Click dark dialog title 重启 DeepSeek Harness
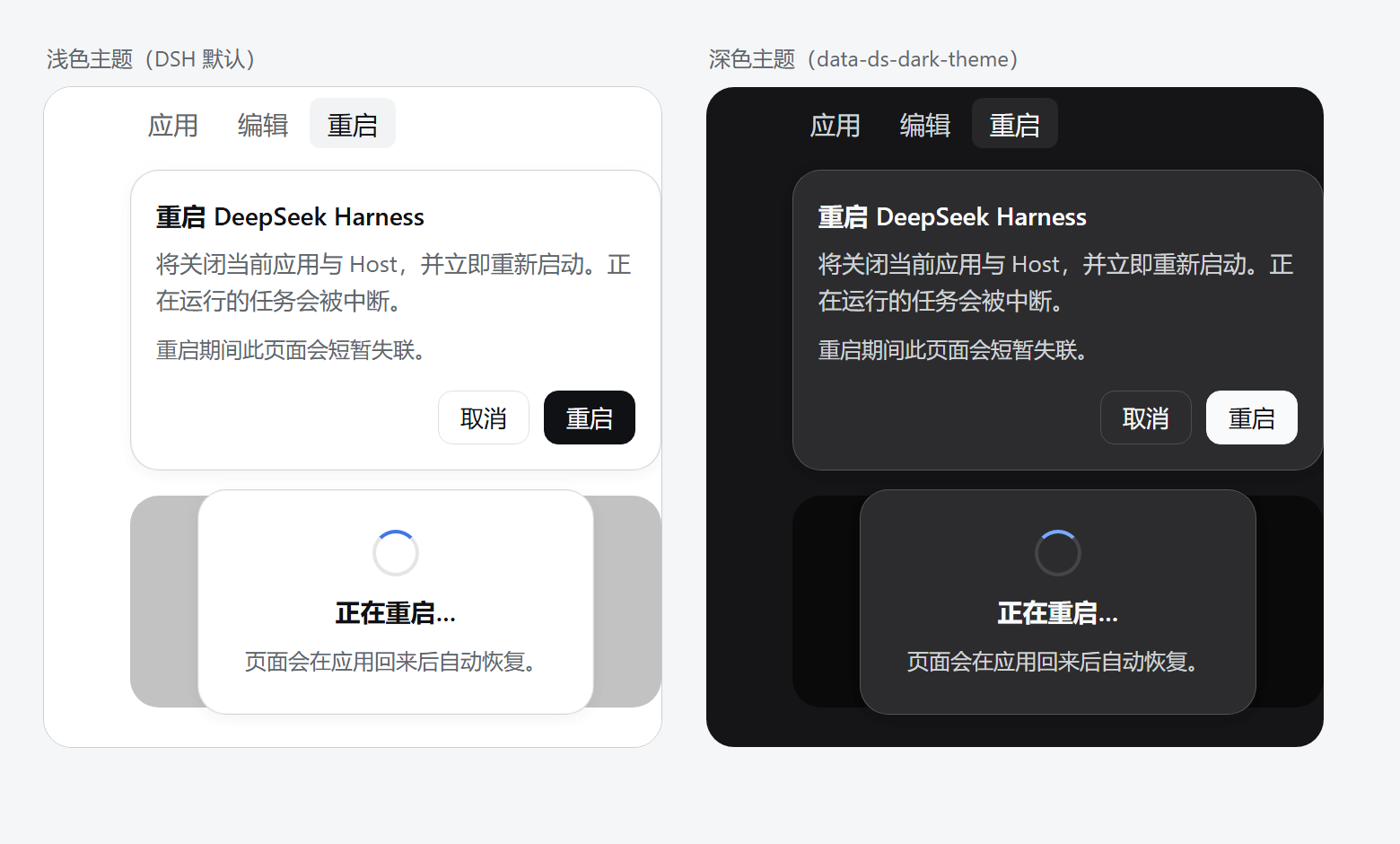This screenshot has height=844, width=1400. pyautogui.click(x=952, y=217)
